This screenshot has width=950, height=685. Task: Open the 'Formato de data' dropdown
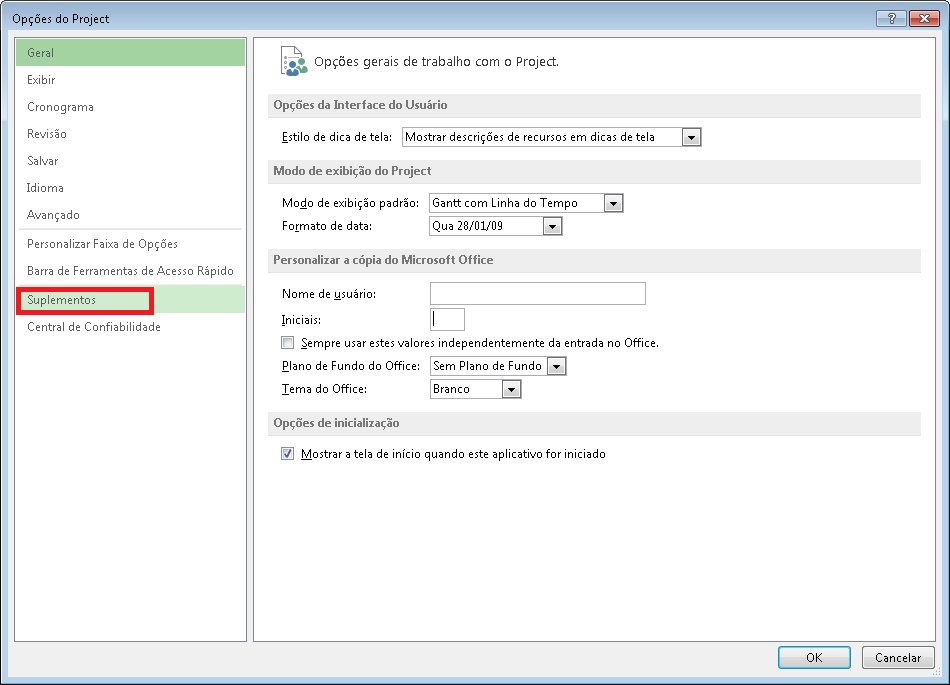[552, 226]
